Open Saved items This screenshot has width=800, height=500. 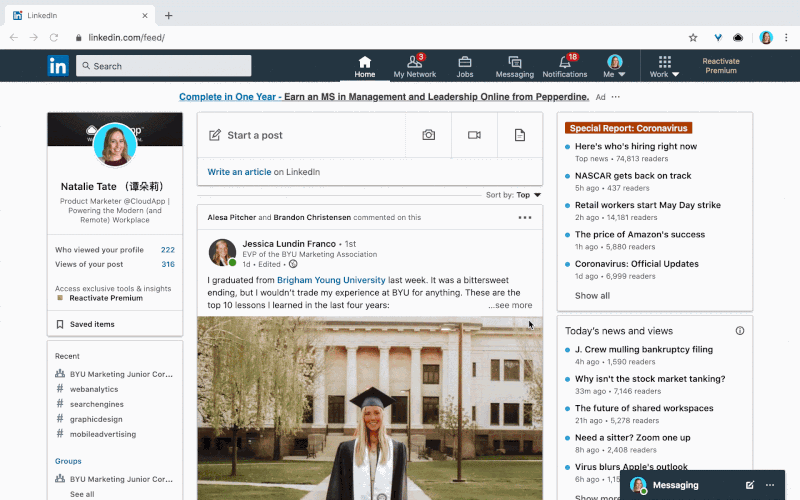point(92,324)
